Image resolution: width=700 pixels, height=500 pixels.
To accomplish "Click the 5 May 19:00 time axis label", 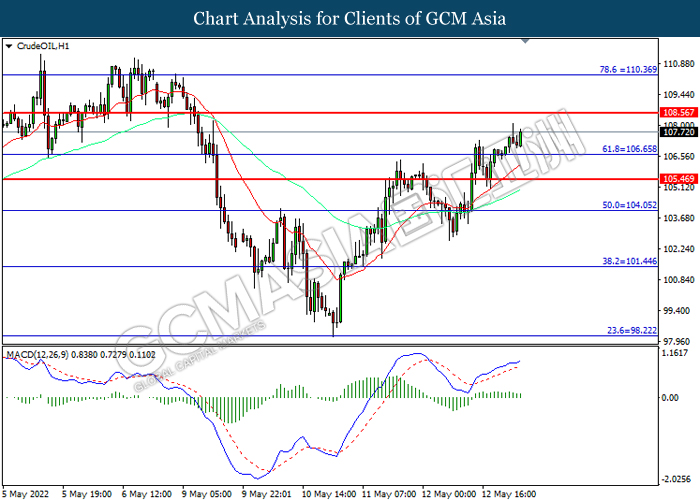I will (87, 494).
